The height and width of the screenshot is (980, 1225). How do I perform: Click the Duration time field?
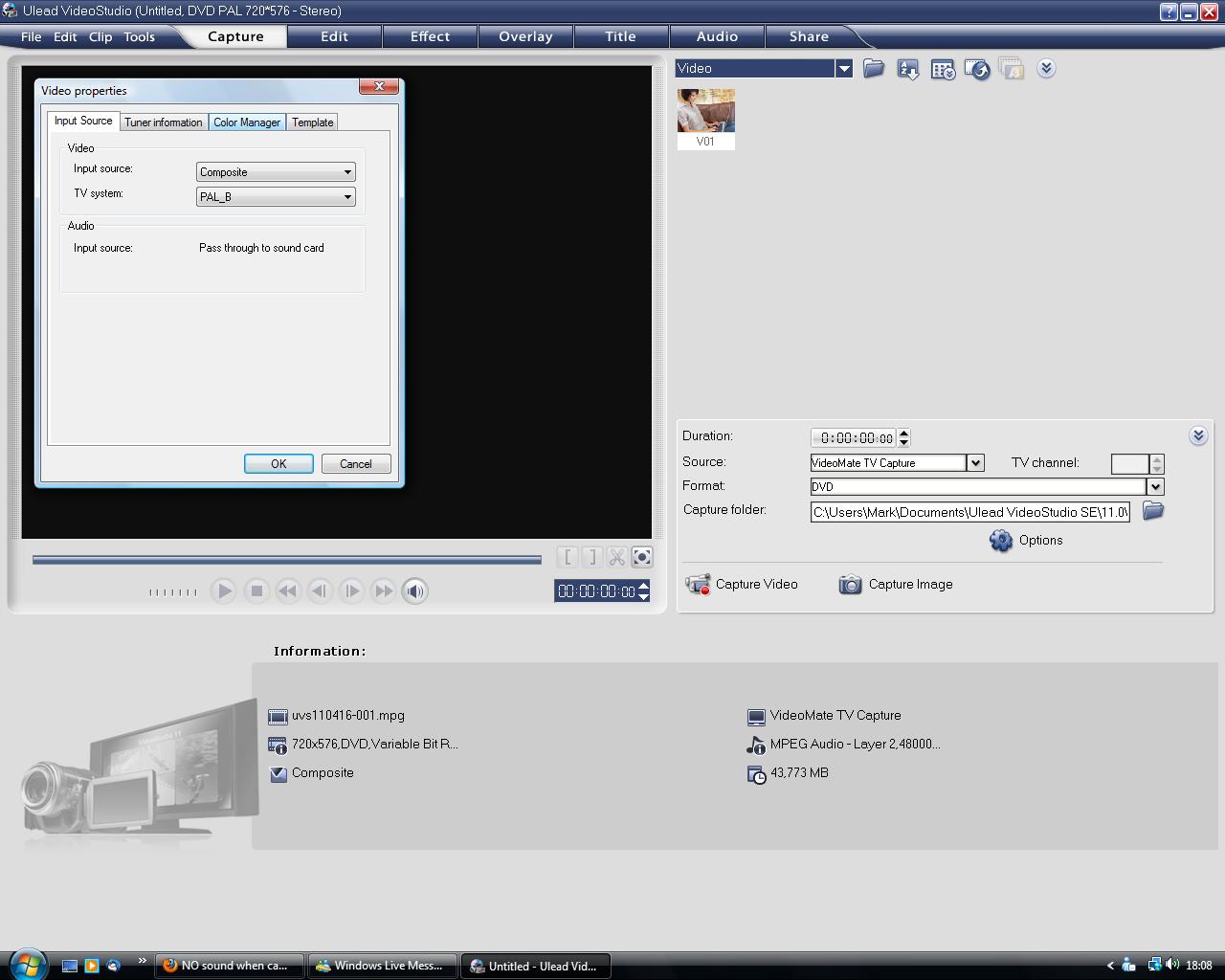tap(854, 437)
